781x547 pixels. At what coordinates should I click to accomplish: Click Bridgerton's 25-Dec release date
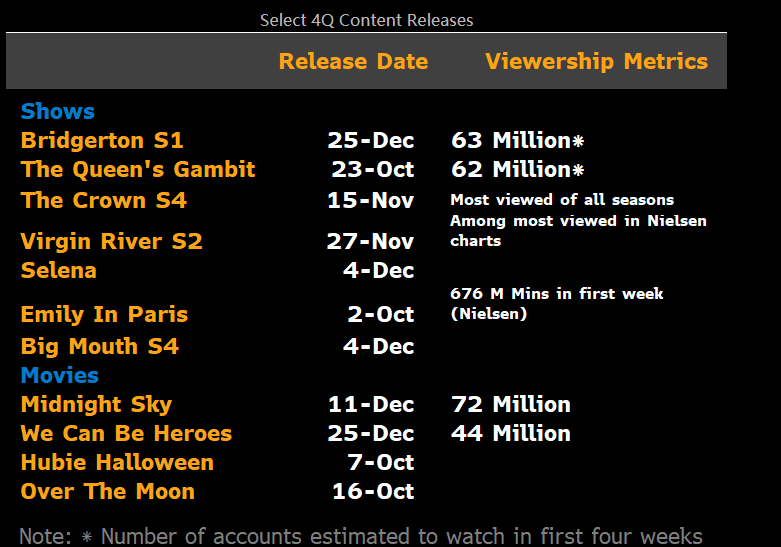coord(371,140)
